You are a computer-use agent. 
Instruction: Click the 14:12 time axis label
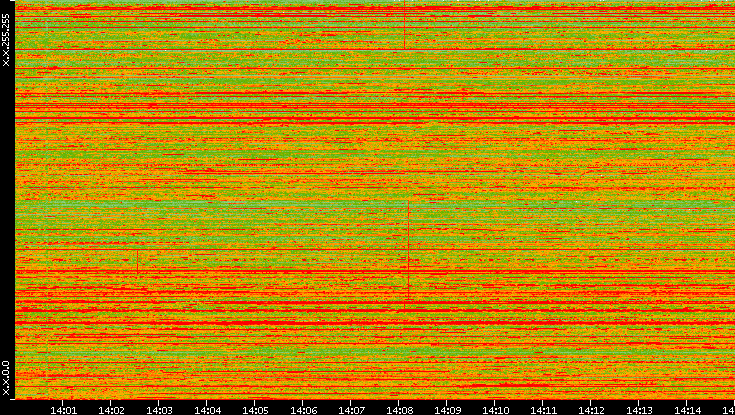tap(591, 410)
